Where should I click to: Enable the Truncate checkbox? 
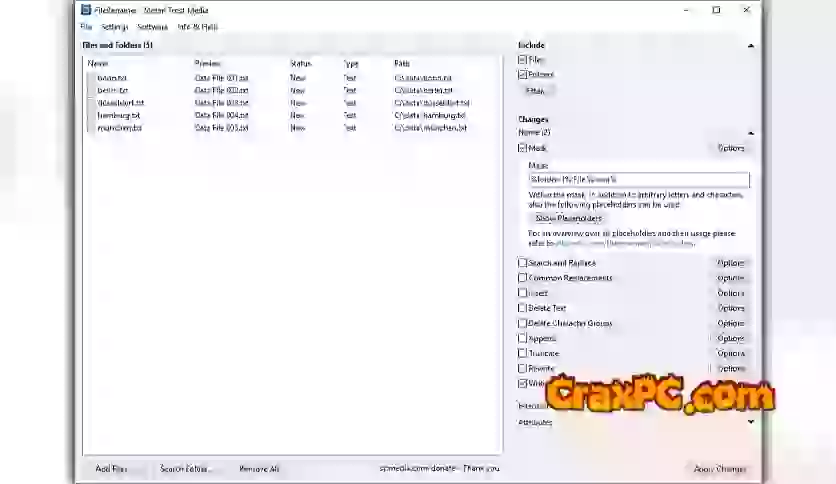(x=522, y=353)
